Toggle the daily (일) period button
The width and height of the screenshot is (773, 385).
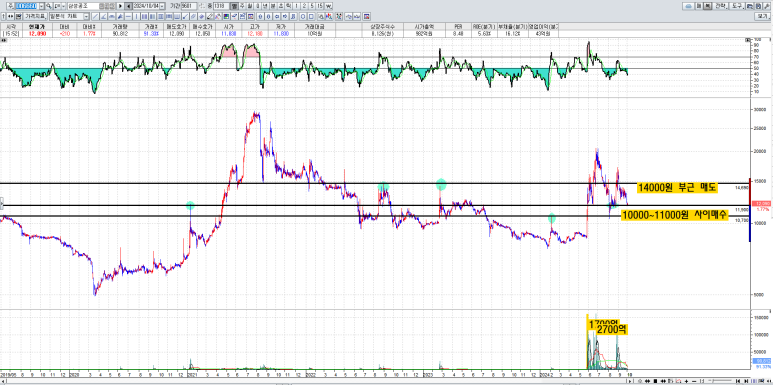tap(235, 6)
